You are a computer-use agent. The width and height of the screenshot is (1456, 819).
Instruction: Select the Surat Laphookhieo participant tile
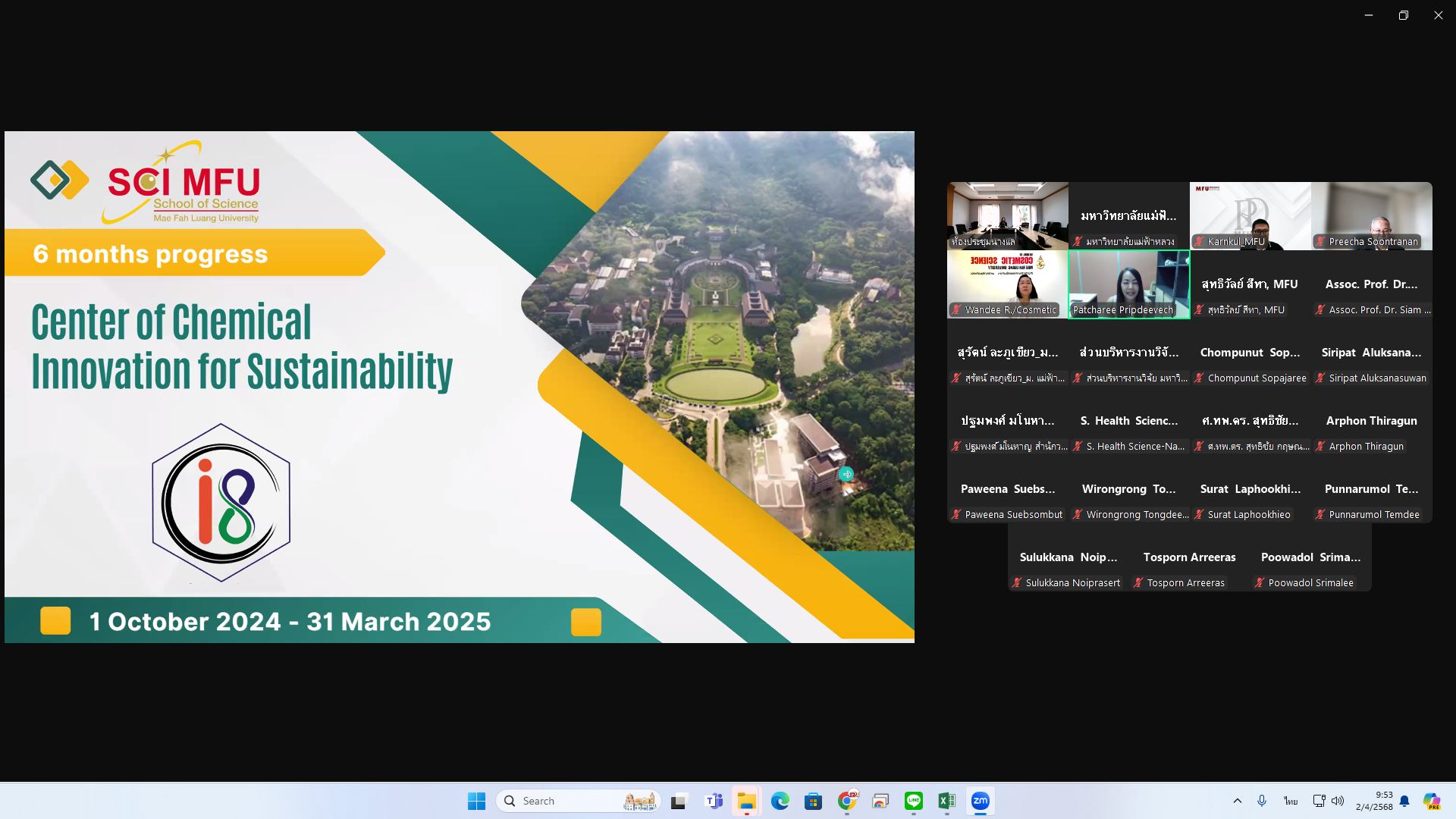click(x=1250, y=489)
